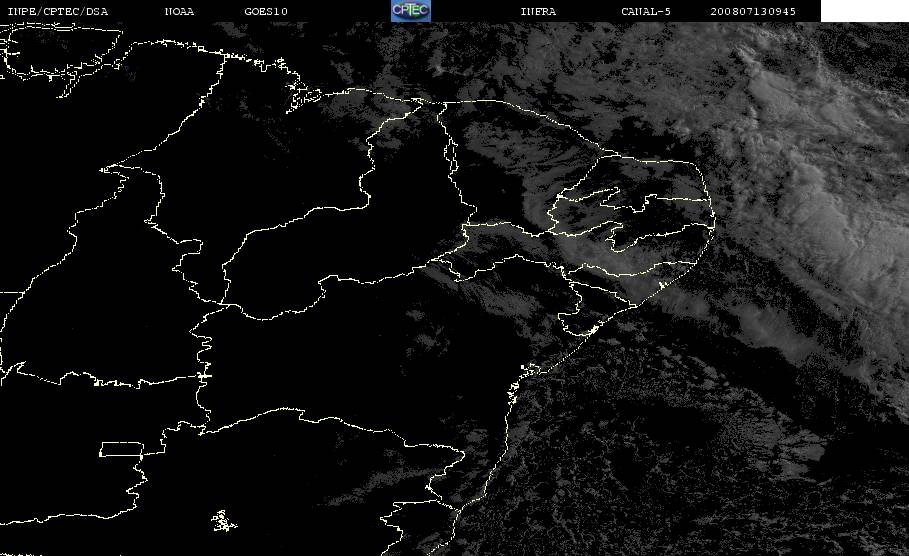Click the three-way border junction left of center

[x=223, y=303]
